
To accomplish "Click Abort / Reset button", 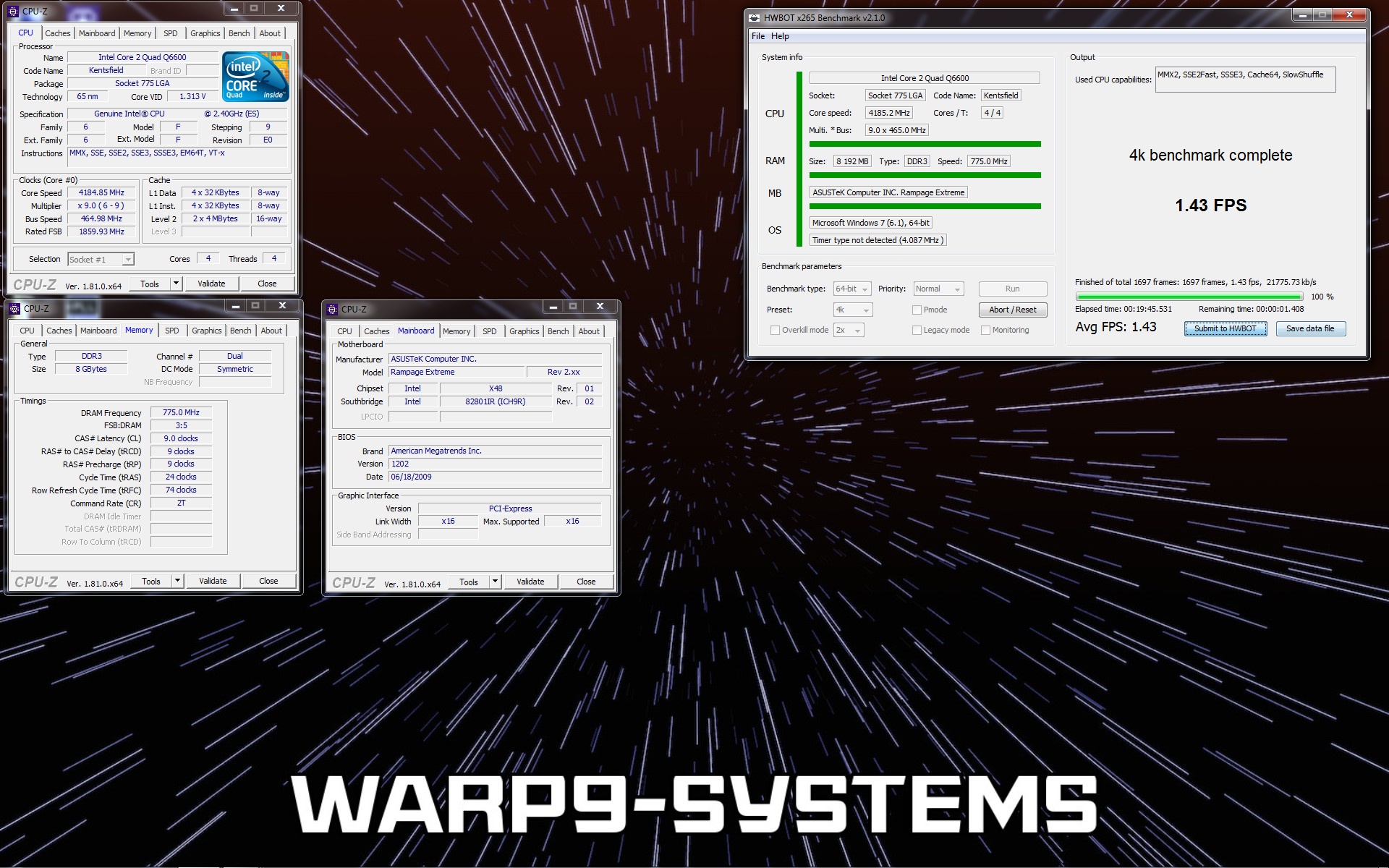I will pos(1013,310).
